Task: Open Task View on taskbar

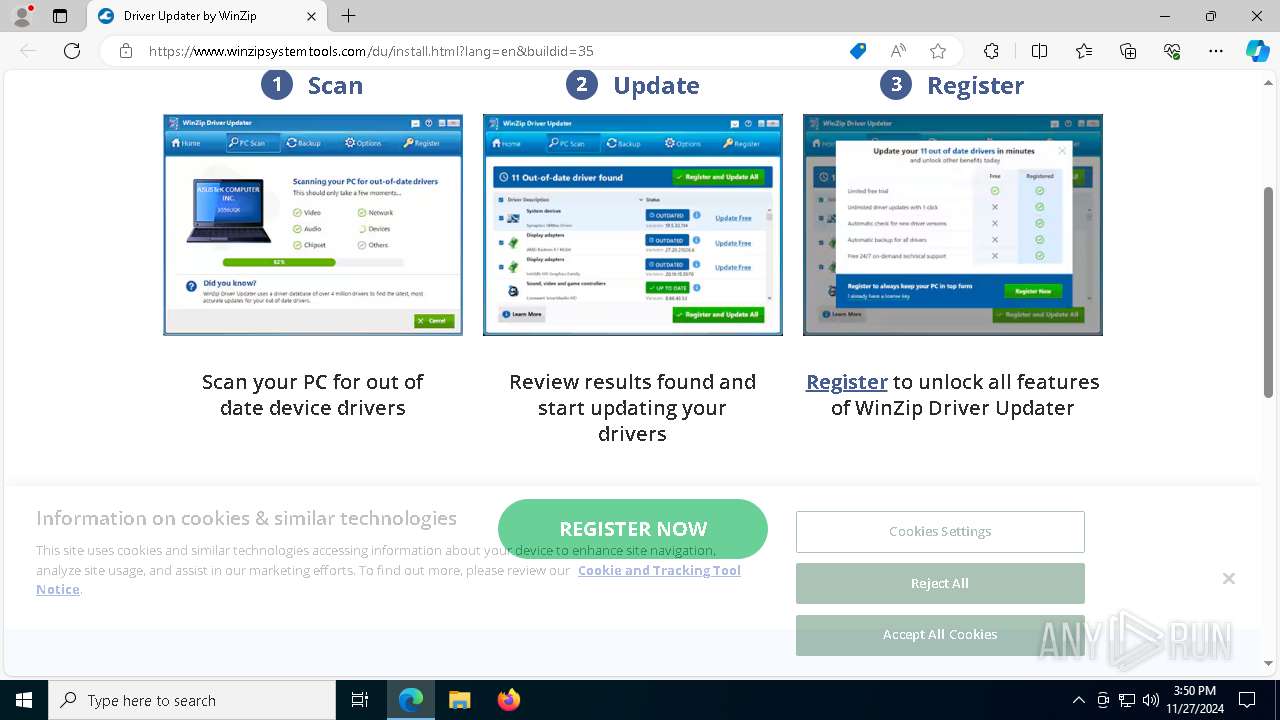Action: pos(360,700)
